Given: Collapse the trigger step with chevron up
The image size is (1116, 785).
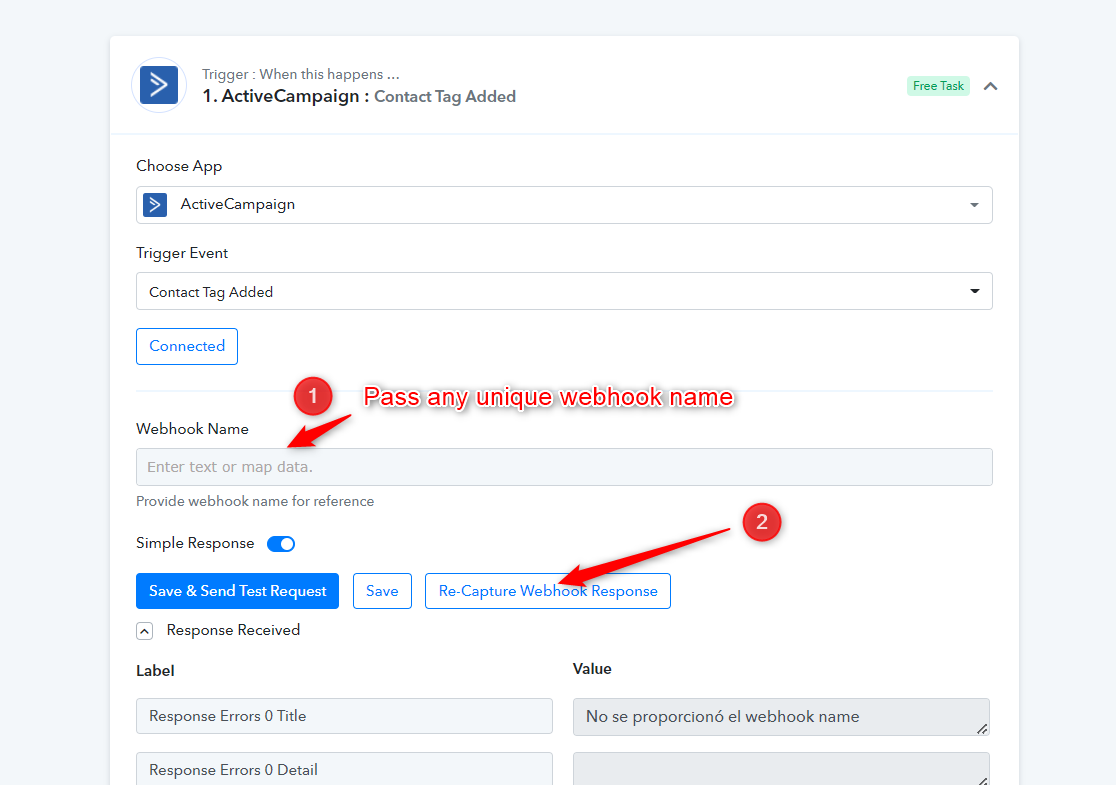Looking at the screenshot, I should (990, 86).
